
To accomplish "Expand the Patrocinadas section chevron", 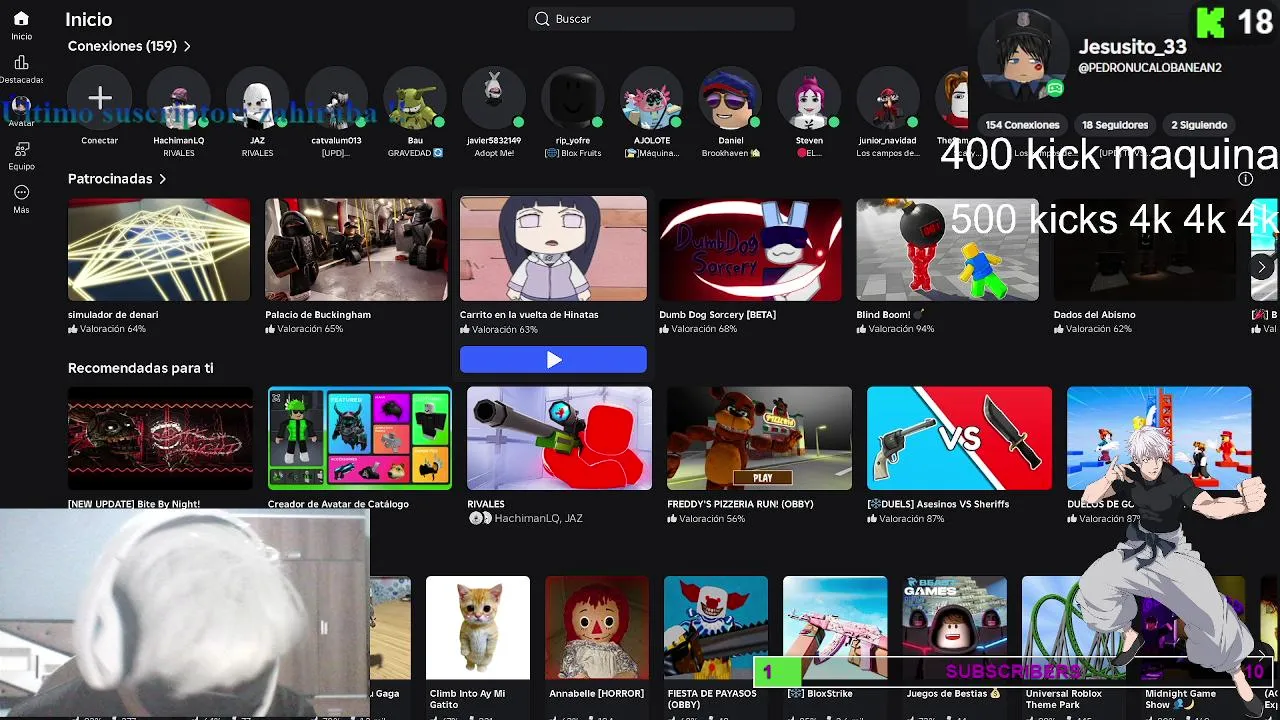I will [162, 179].
